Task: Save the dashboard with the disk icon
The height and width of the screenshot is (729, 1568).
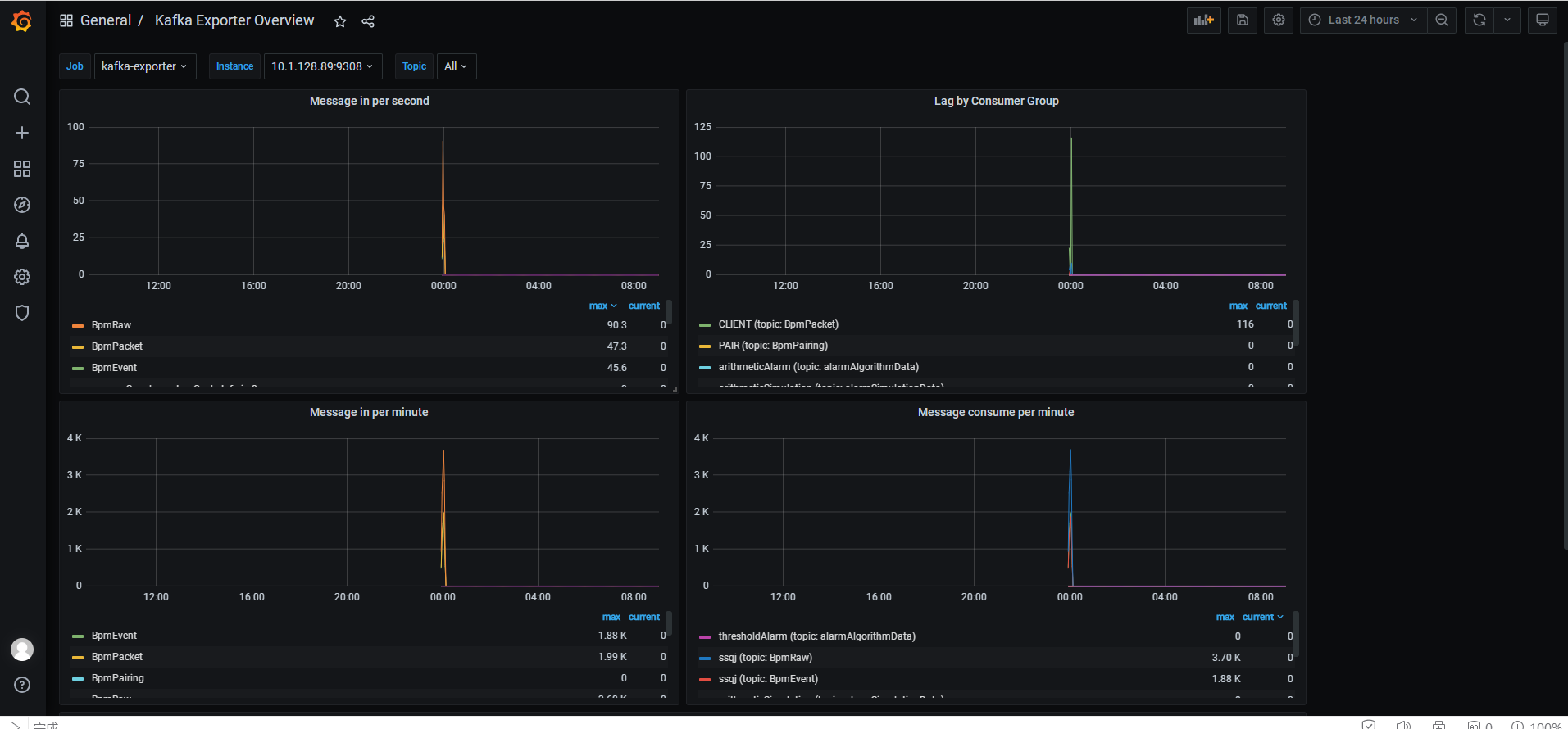Action: pos(1243,20)
